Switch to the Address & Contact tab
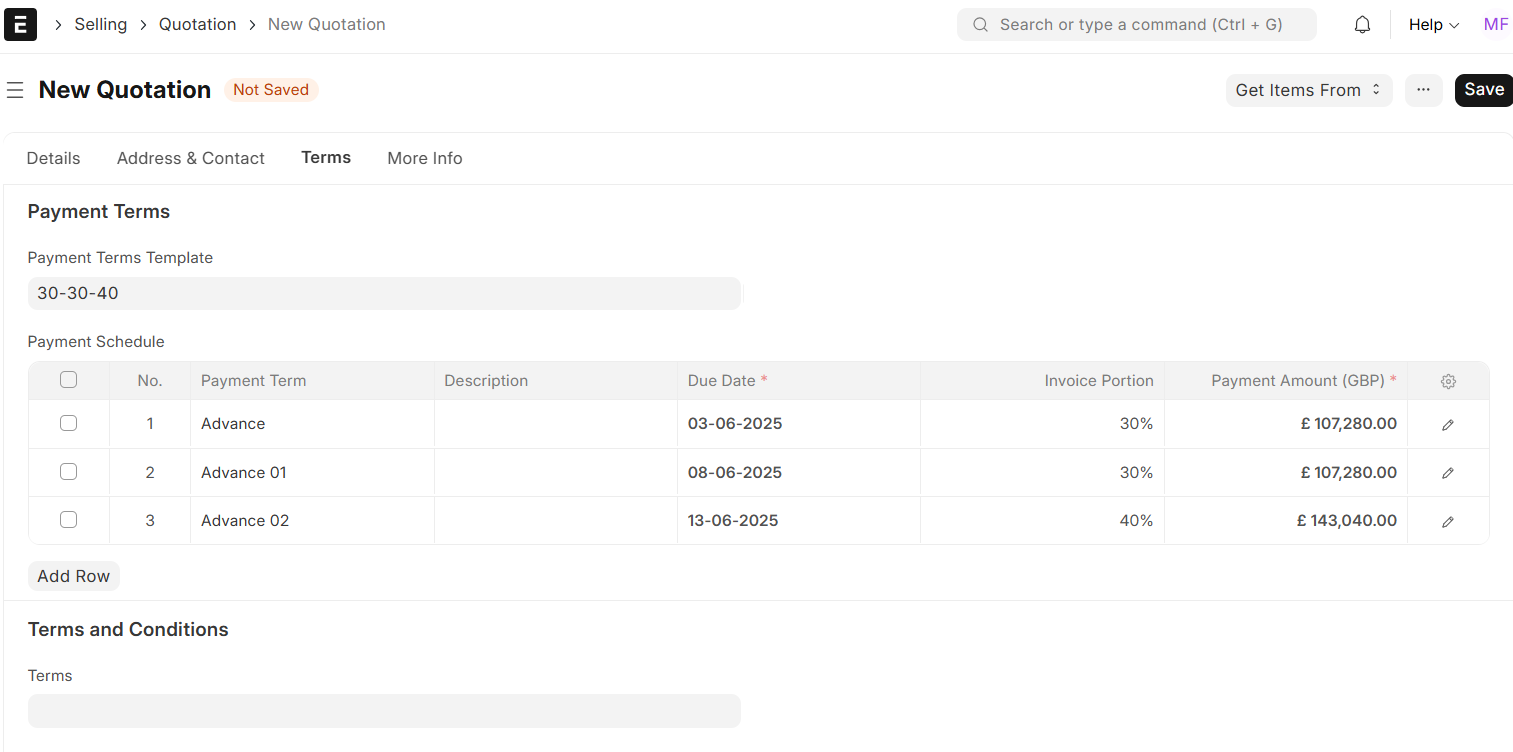The width and height of the screenshot is (1513, 752). pyautogui.click(x=190, y=158)
